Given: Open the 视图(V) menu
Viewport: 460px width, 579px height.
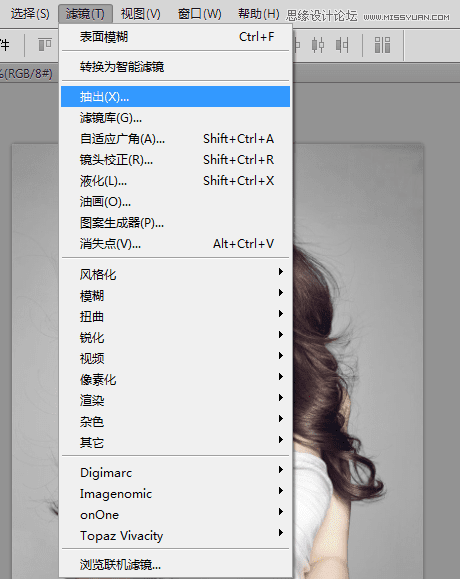Looking at the screenshot, I should [x=141, y=14].
